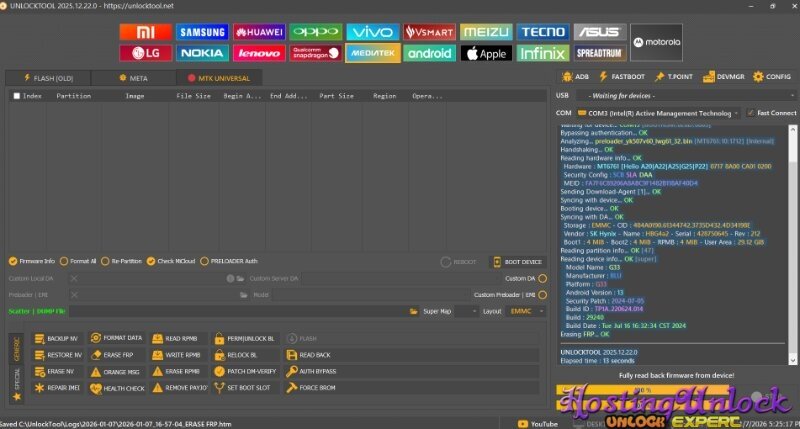
Task: Toggle the Fast Connect checkbox
Action: [750, 113]
